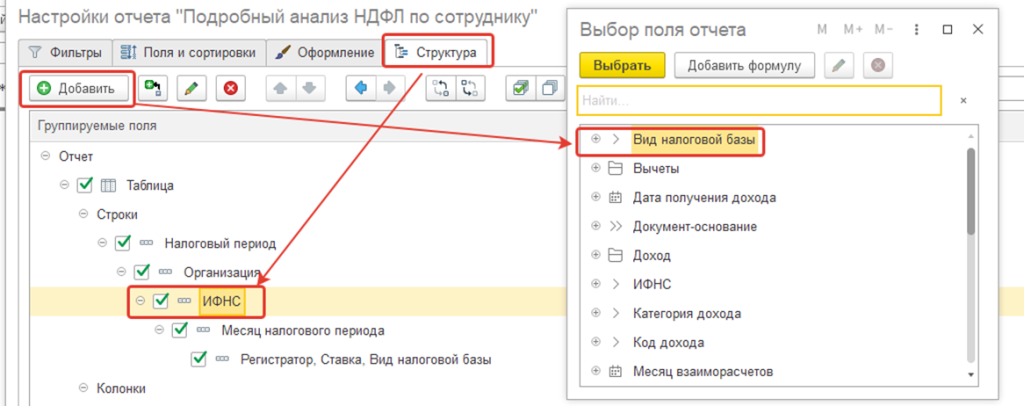Expand the Код дохода field in the dialog
The image size is (1024, 406).
(595, 343)
